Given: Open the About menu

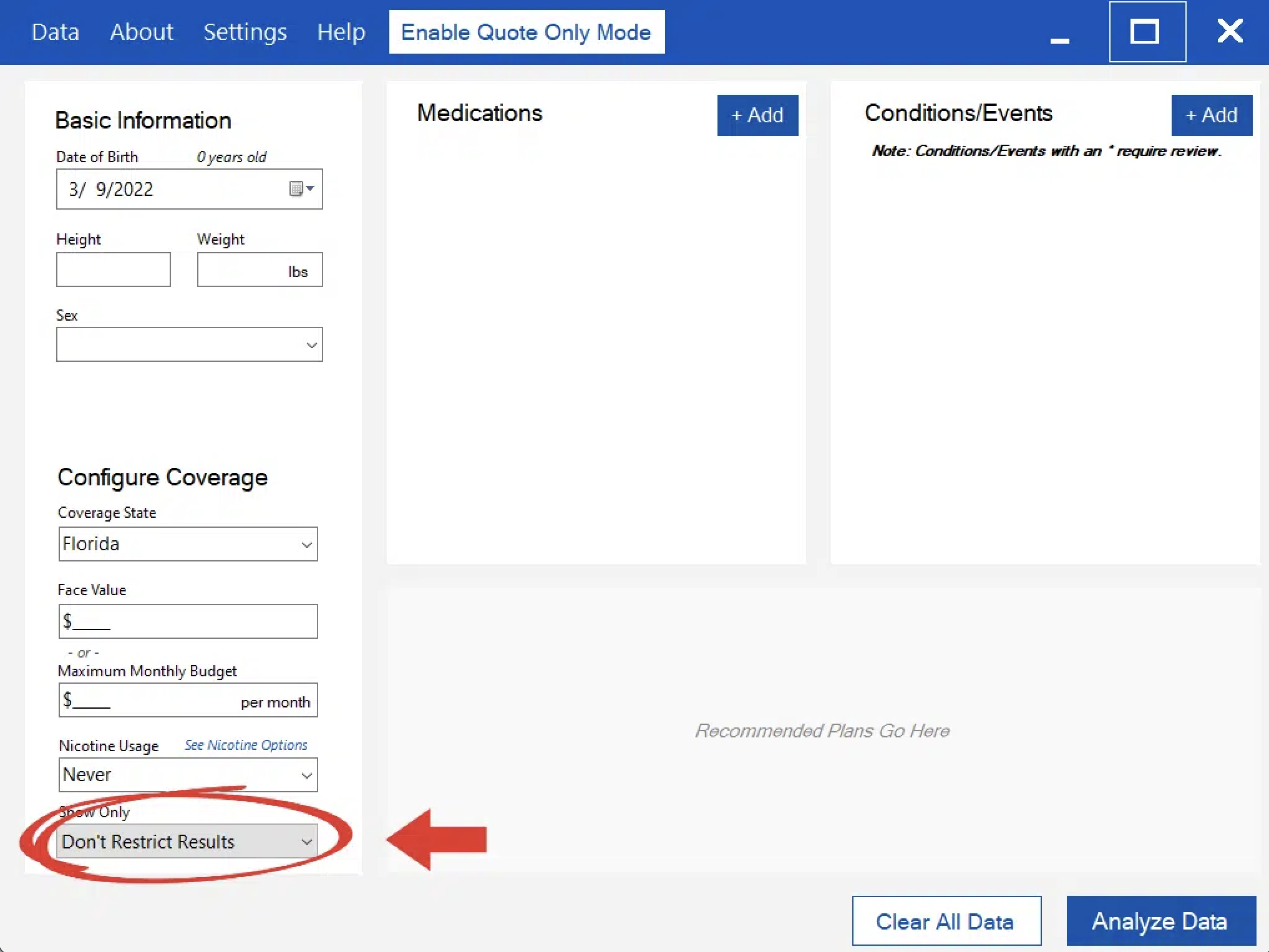Looking at the screenshot, I should 142,32.
